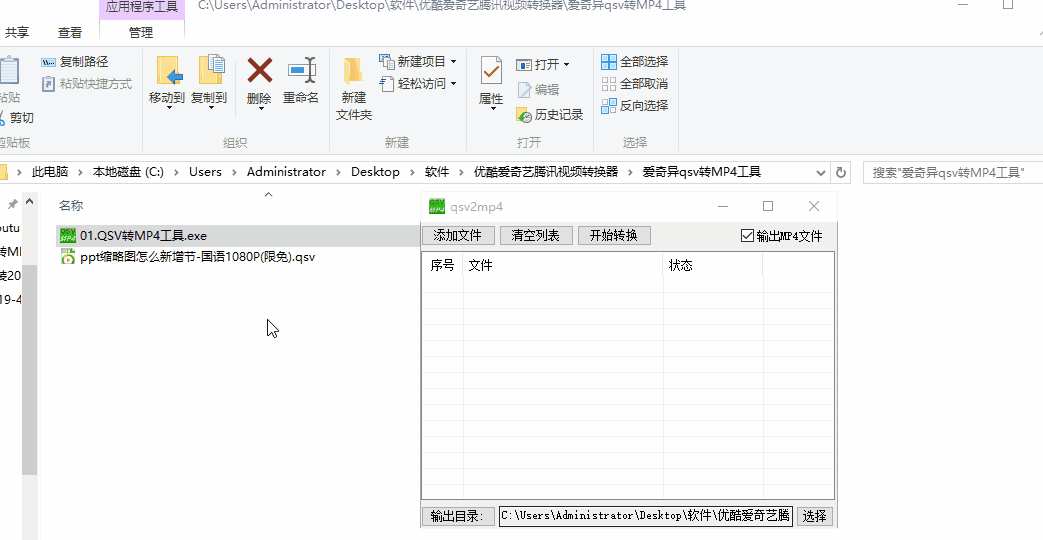Expand the Open (打开) dropdown arrow
The width and height of the screenshot is (1043, 540).
(x=567, y=65)
